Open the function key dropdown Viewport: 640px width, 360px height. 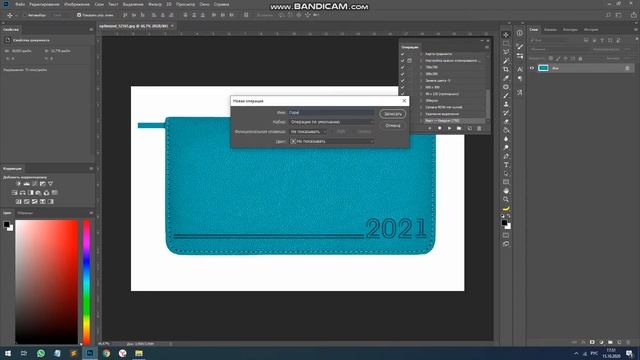click(x=308, y=132)
